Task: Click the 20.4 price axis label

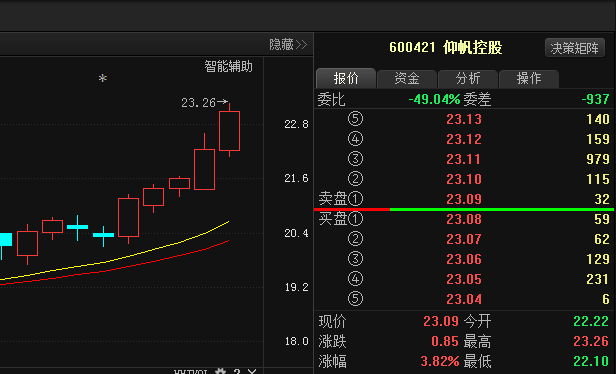Action: (x=296, y=233)
